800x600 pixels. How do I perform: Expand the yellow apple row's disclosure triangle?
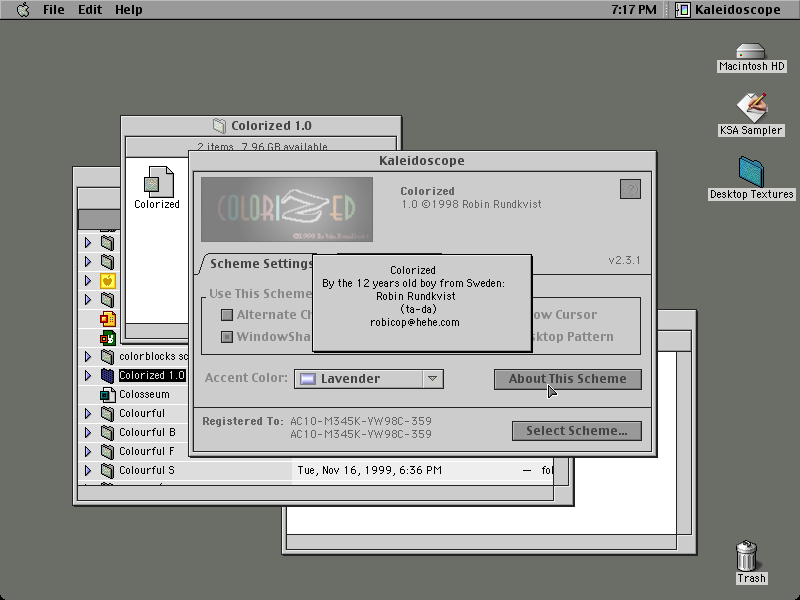click(88, 281)
